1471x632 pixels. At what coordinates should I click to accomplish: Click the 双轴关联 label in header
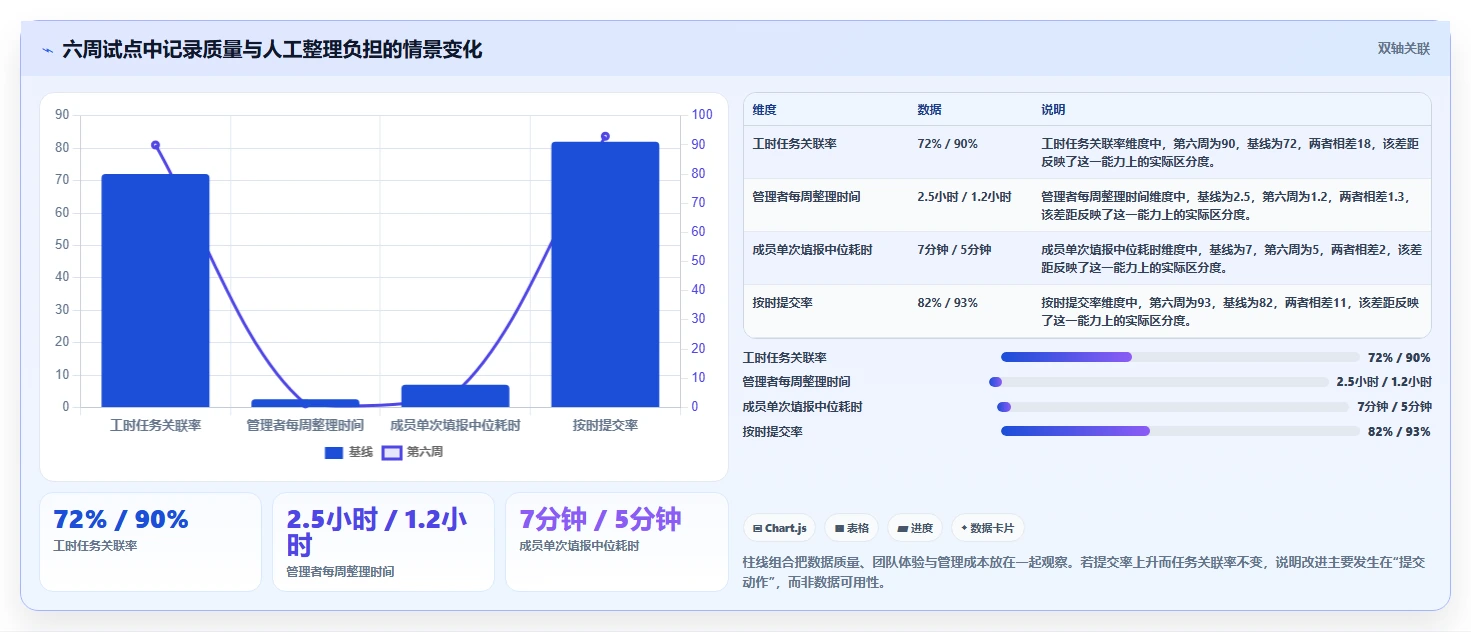pos(1403,49)
